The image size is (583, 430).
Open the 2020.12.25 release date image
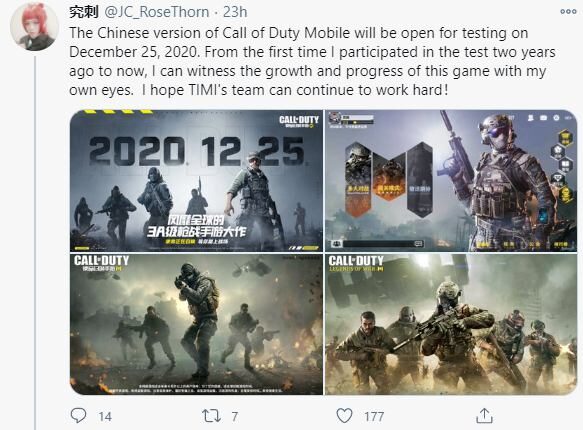196,181
